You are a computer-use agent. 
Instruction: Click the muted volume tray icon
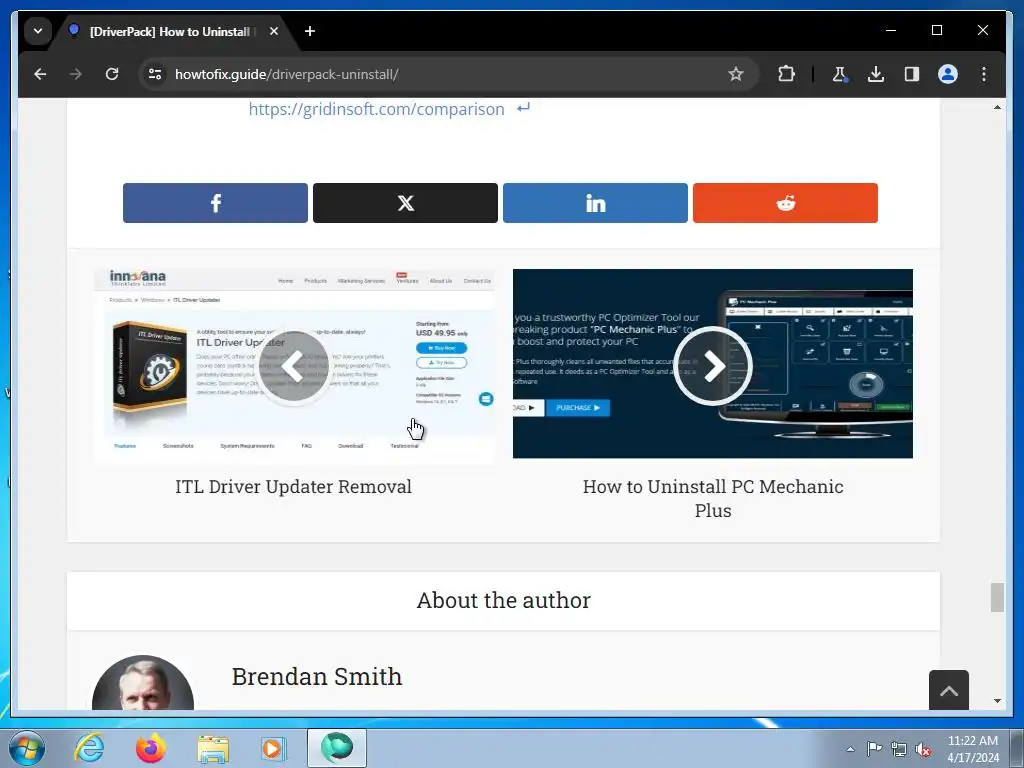pyautogui.click(x=923, y=749)
